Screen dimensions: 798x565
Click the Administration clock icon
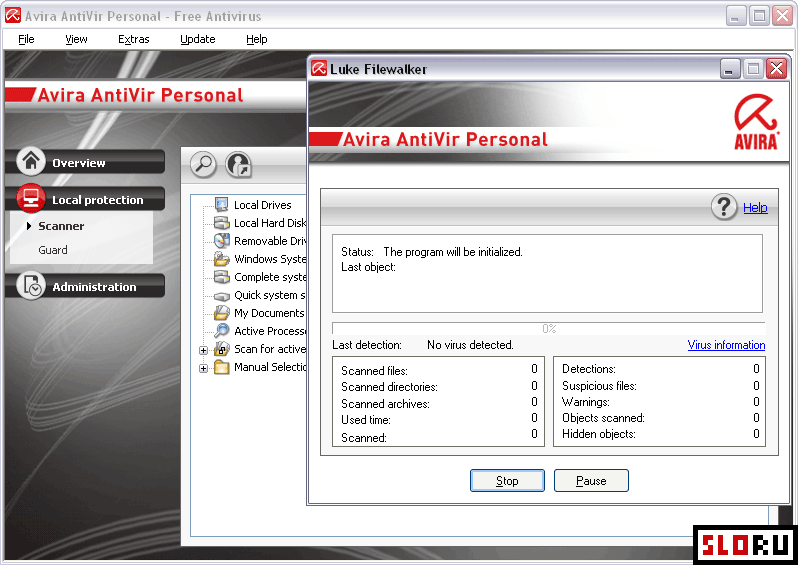tap(31, 286)
